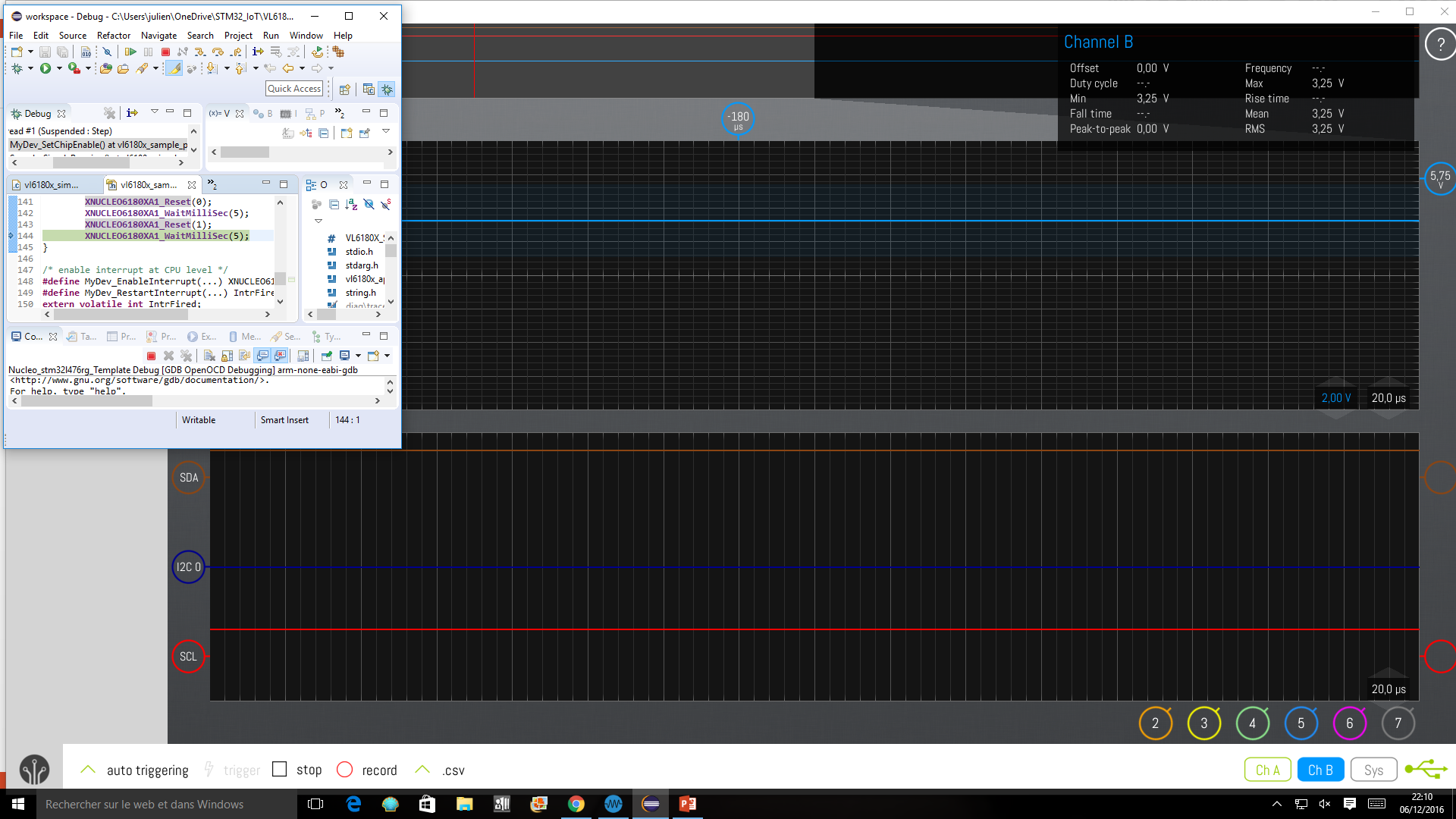Click the green Run icon
The width and height of the screenshot is (1456, 819).
coord(45,68)
